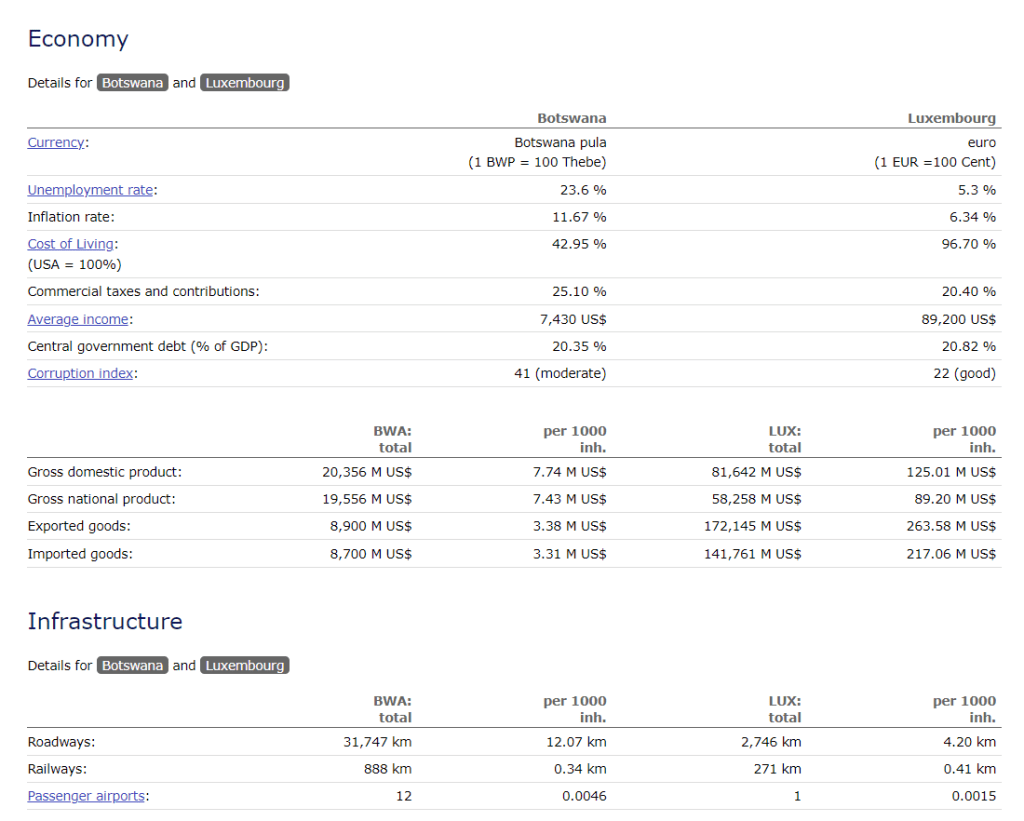The height and width of the screenshot is (821, 1024).
Task: Click the Unemployment rate link
Action: pyautogui.click(x=90, y=190)
